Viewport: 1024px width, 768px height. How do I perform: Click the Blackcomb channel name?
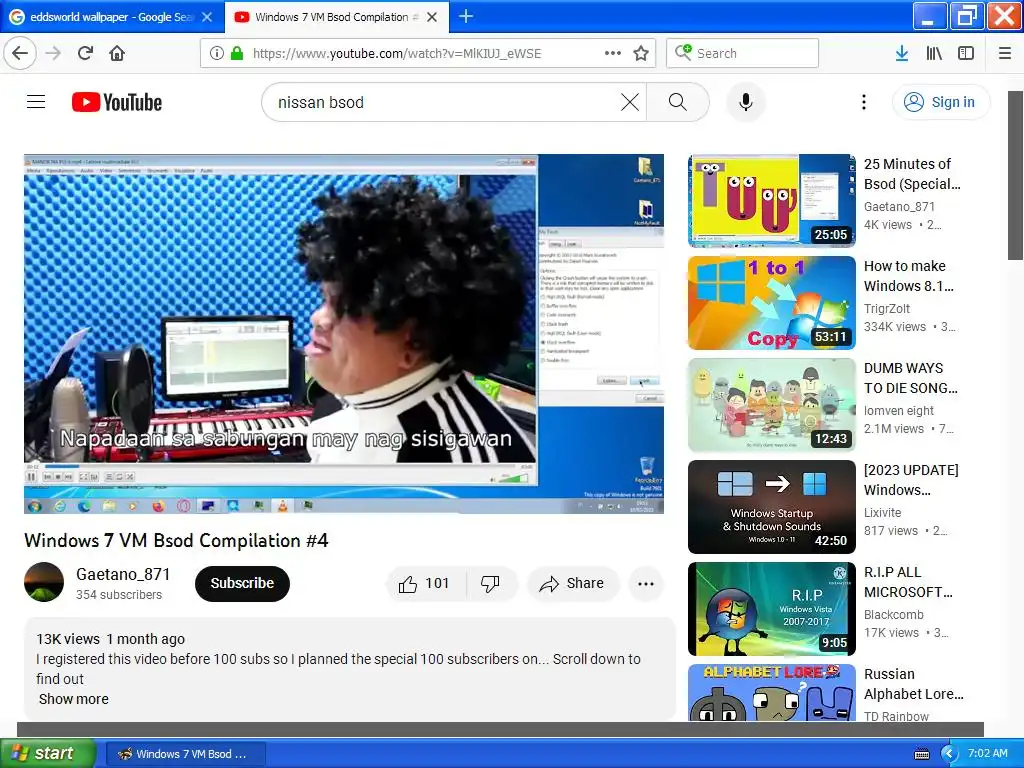pyautogui.click(x=893, y=615)
